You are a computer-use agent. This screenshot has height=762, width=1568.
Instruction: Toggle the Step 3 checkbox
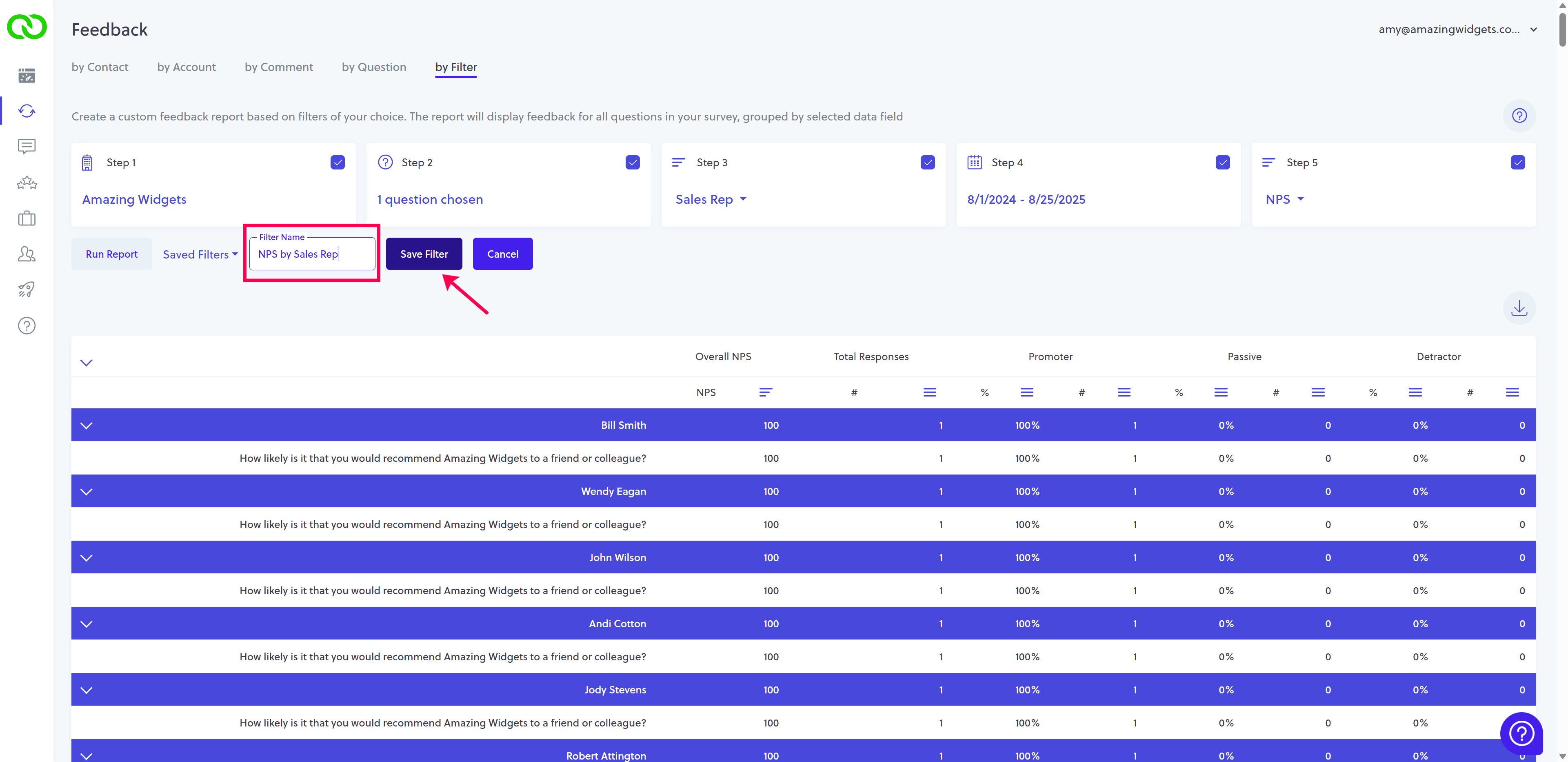928,162
